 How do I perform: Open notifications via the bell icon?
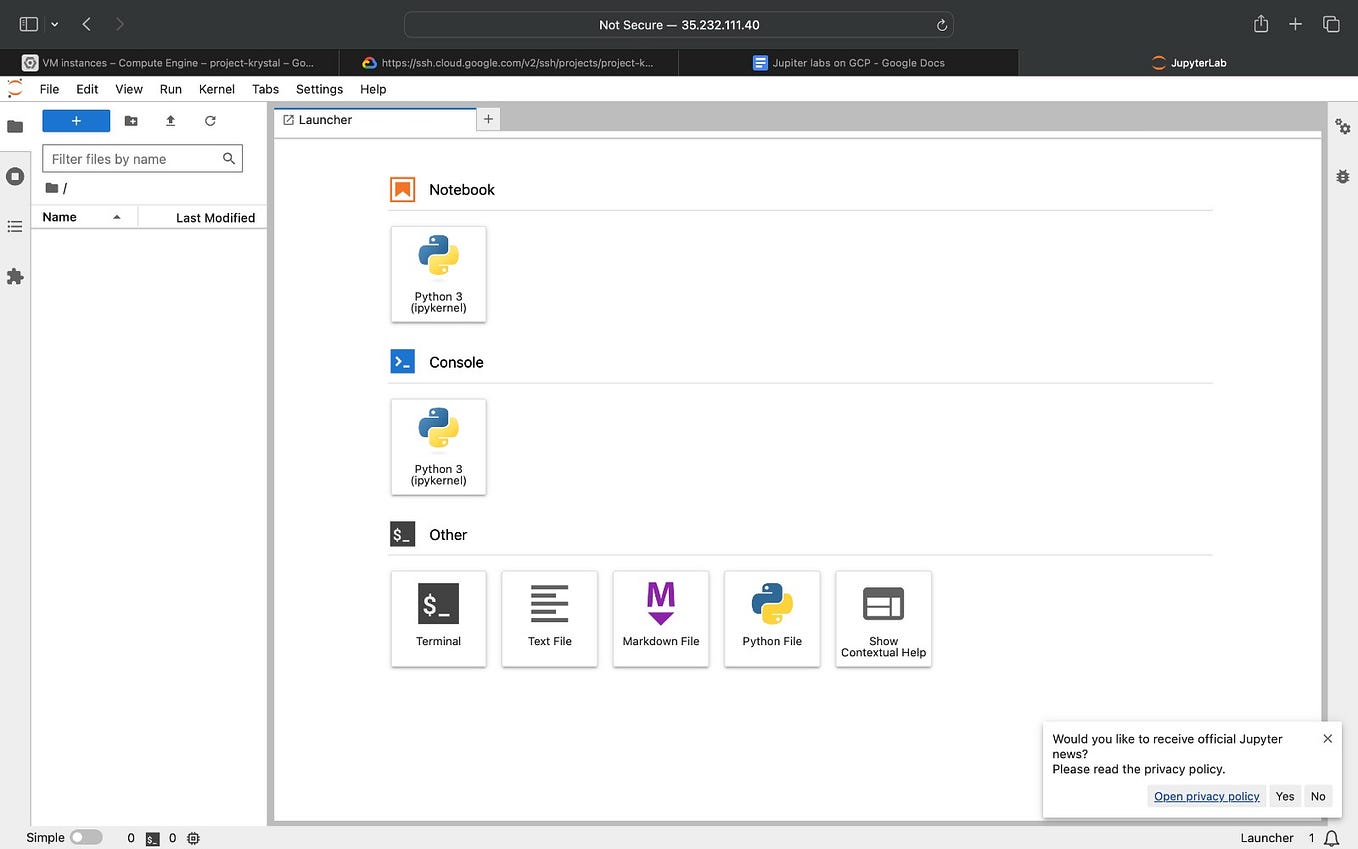click(x=1331, y=838)
